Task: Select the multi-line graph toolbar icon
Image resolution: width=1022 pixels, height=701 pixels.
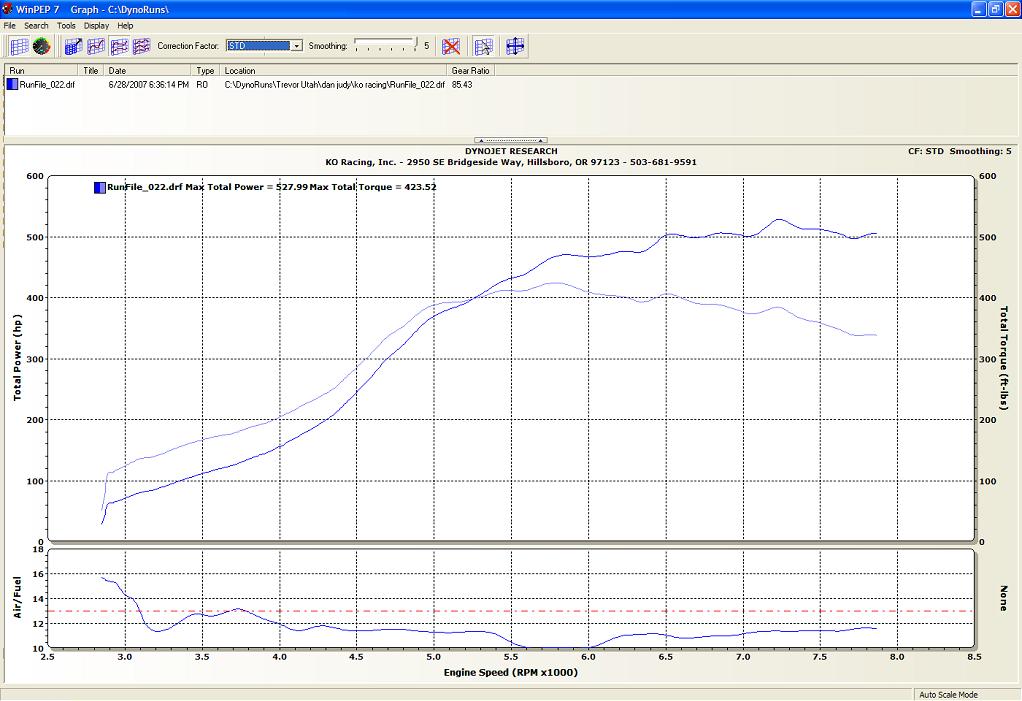Action: pyautogui.click(x=141, y=46)
